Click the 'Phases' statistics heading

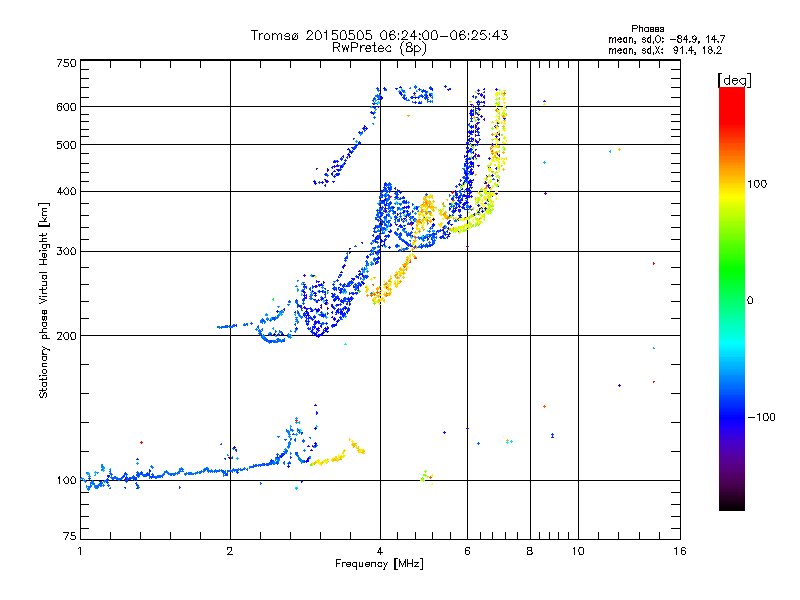647,29
